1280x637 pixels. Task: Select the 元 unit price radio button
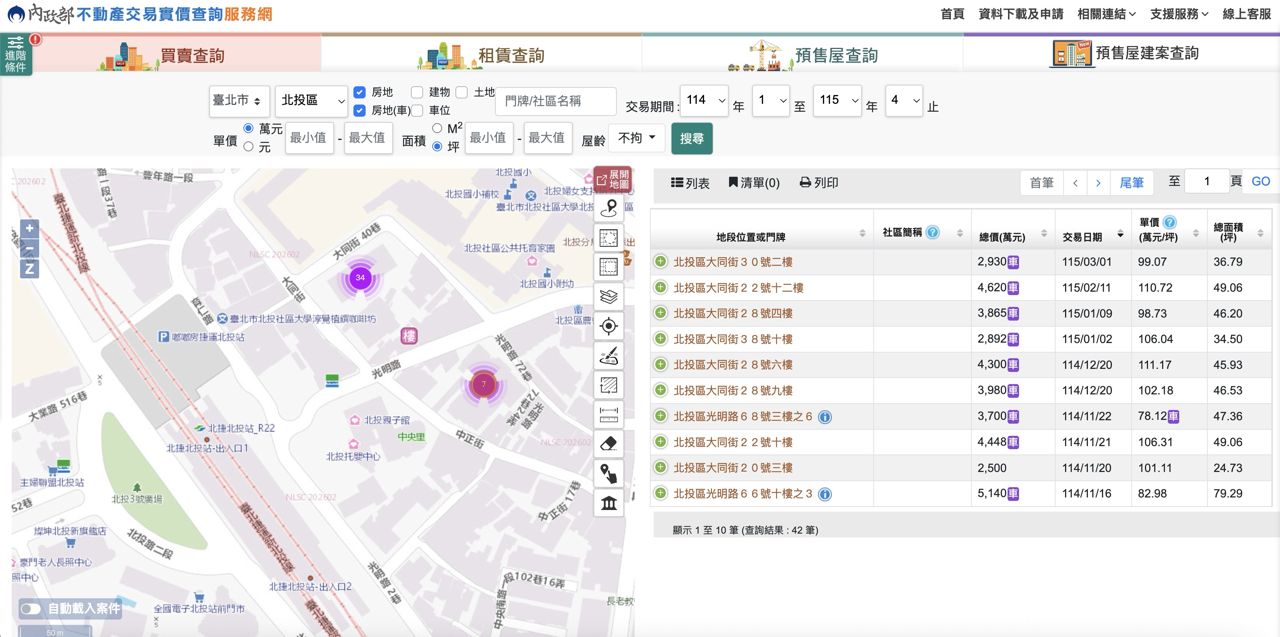click(249, 146)
